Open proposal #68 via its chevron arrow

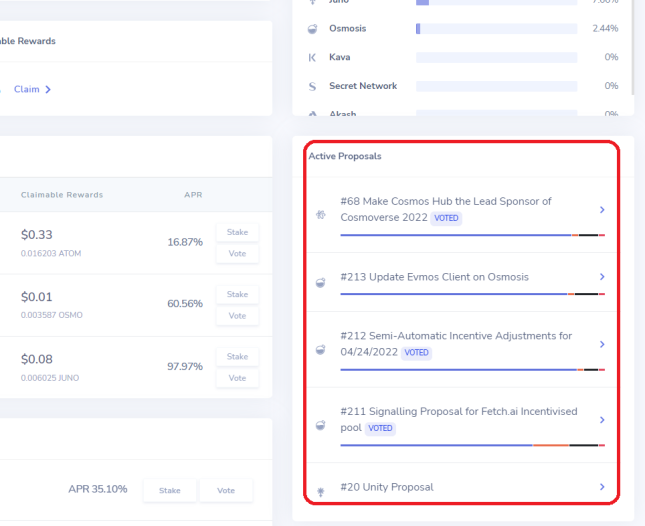[602, 210]
